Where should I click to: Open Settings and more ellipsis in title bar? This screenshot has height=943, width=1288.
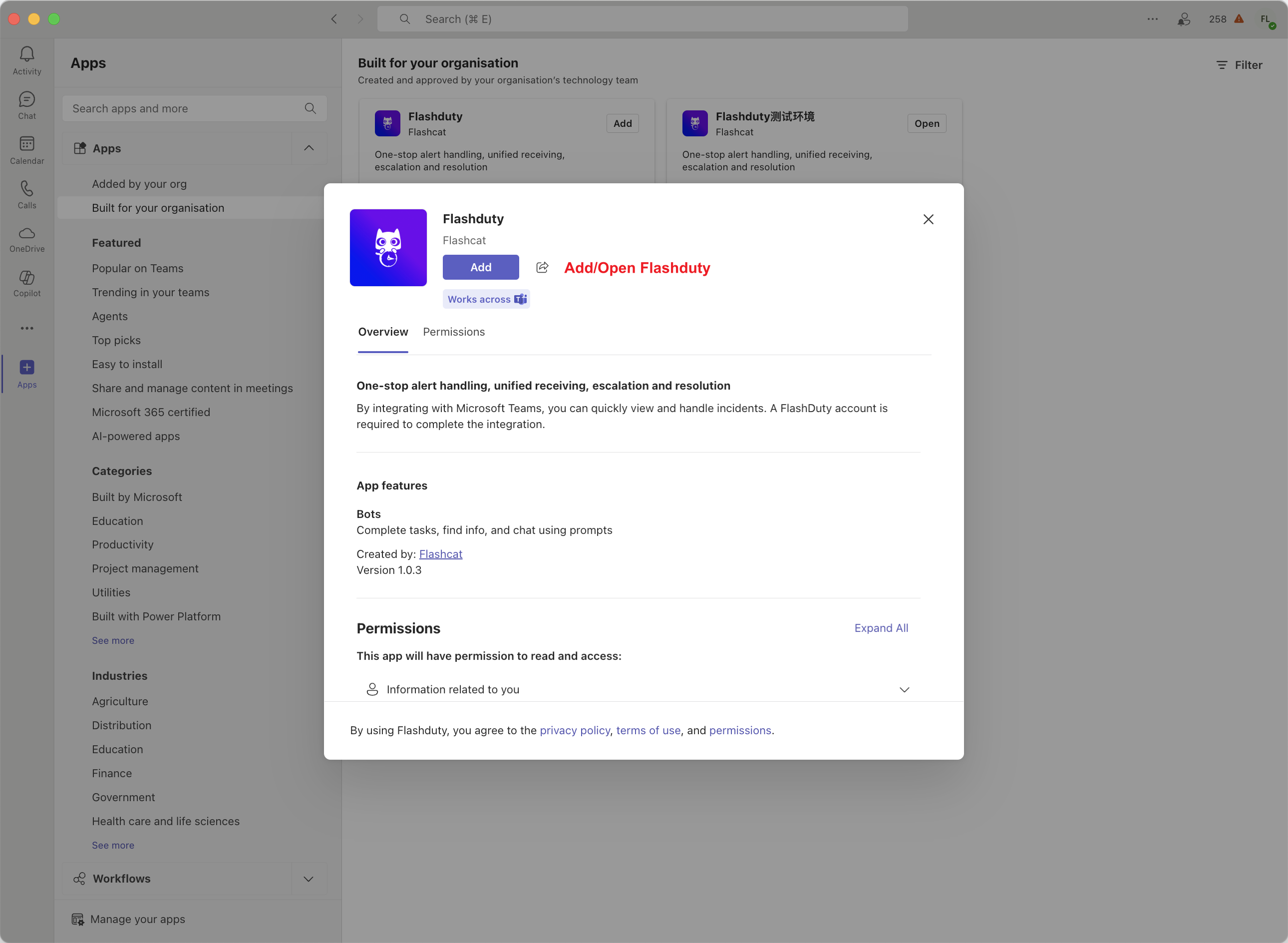coord(1152,19)
